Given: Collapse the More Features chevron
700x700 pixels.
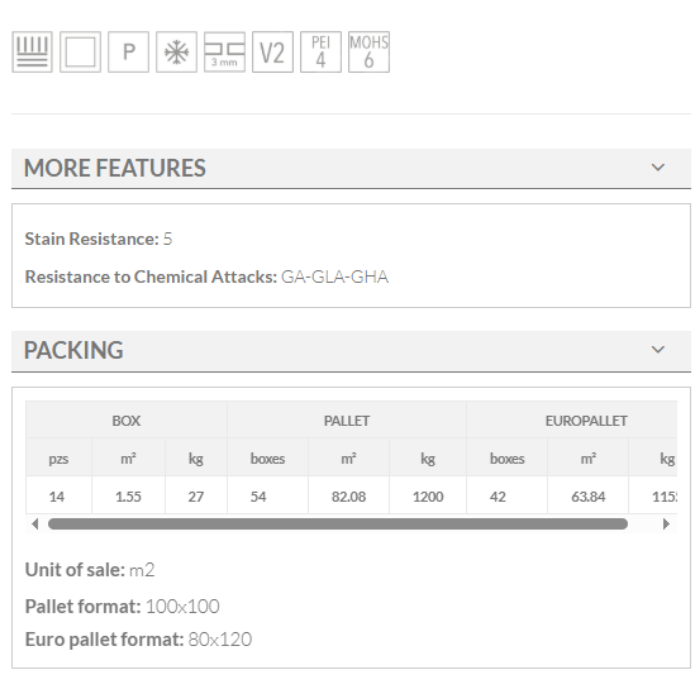Looking at the screenshot, I should 658,167.
